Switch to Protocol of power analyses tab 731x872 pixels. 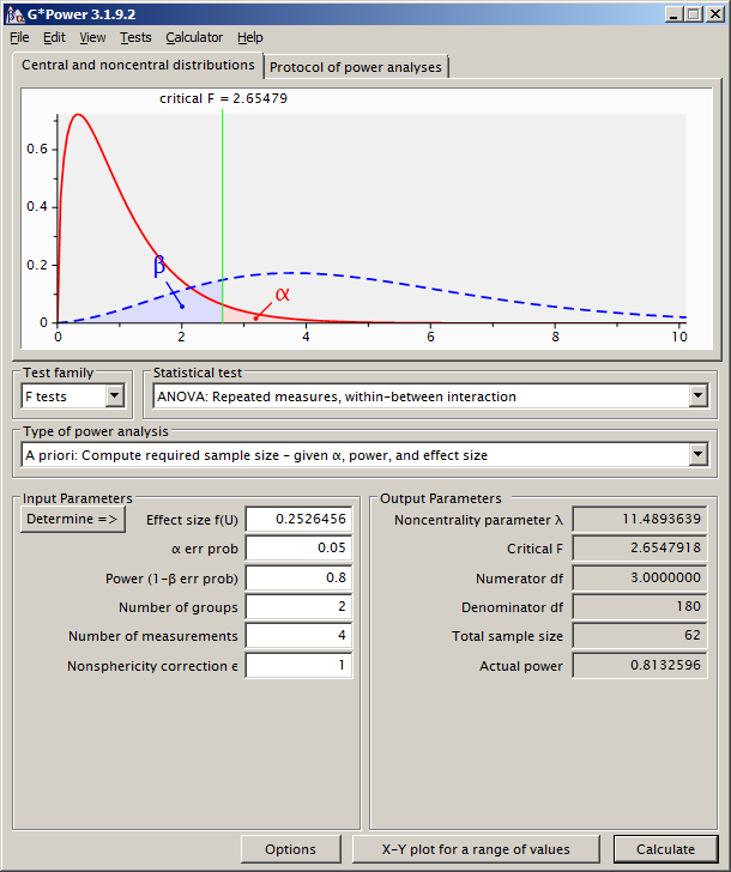(x=356, y=67)
